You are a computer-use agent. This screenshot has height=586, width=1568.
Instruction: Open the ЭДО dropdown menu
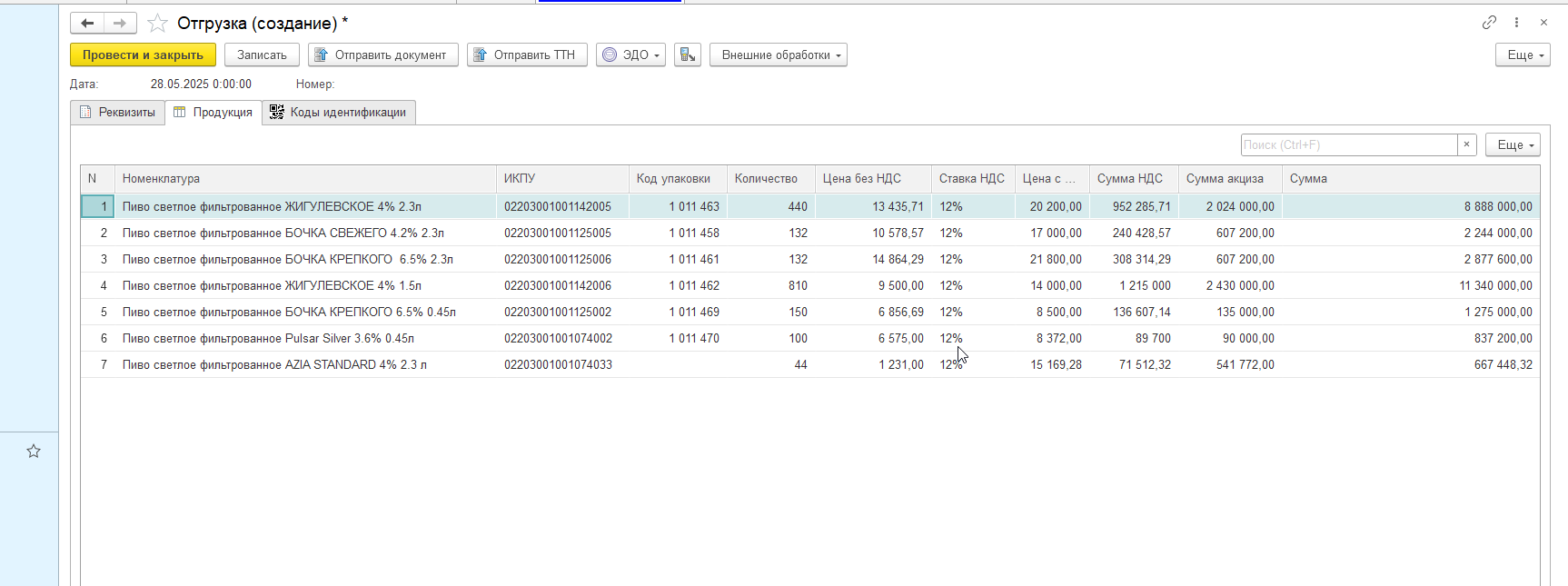(x=630, y=55)
